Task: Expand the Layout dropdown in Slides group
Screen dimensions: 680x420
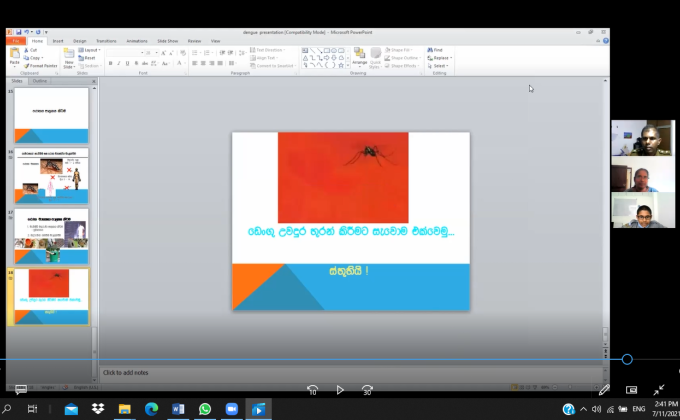Action: 91,50
